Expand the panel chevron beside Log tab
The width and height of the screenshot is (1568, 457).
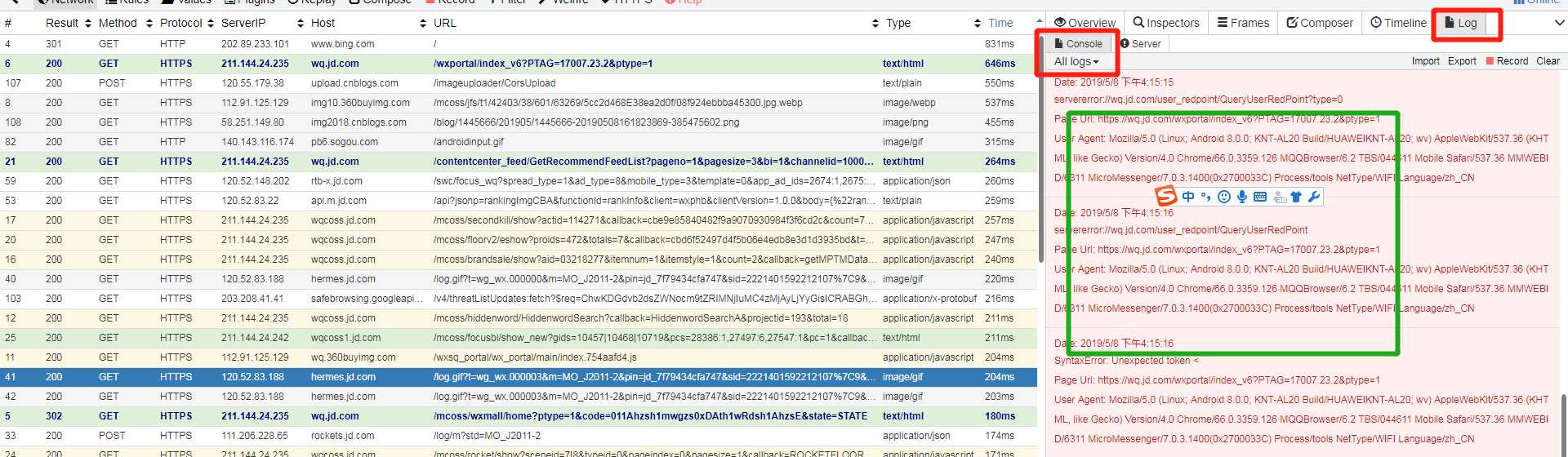pos(1558,24)
